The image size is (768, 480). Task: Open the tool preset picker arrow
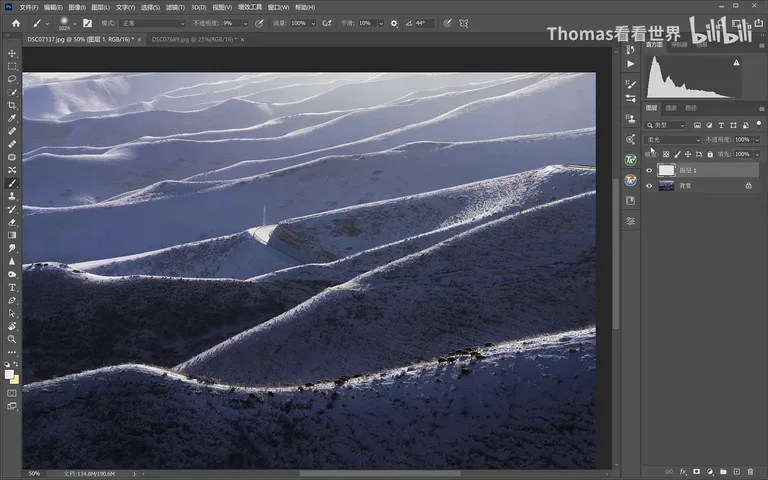pyautogui.click(x=48, y=23)
